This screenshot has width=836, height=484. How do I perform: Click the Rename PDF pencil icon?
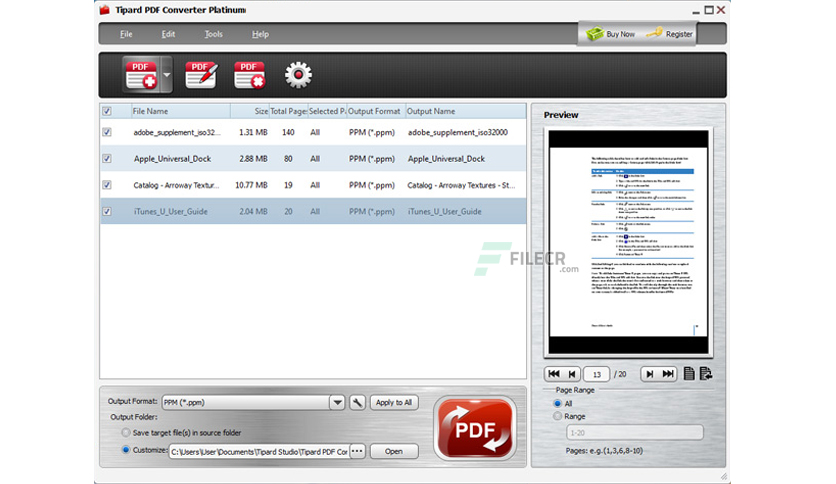200,75
